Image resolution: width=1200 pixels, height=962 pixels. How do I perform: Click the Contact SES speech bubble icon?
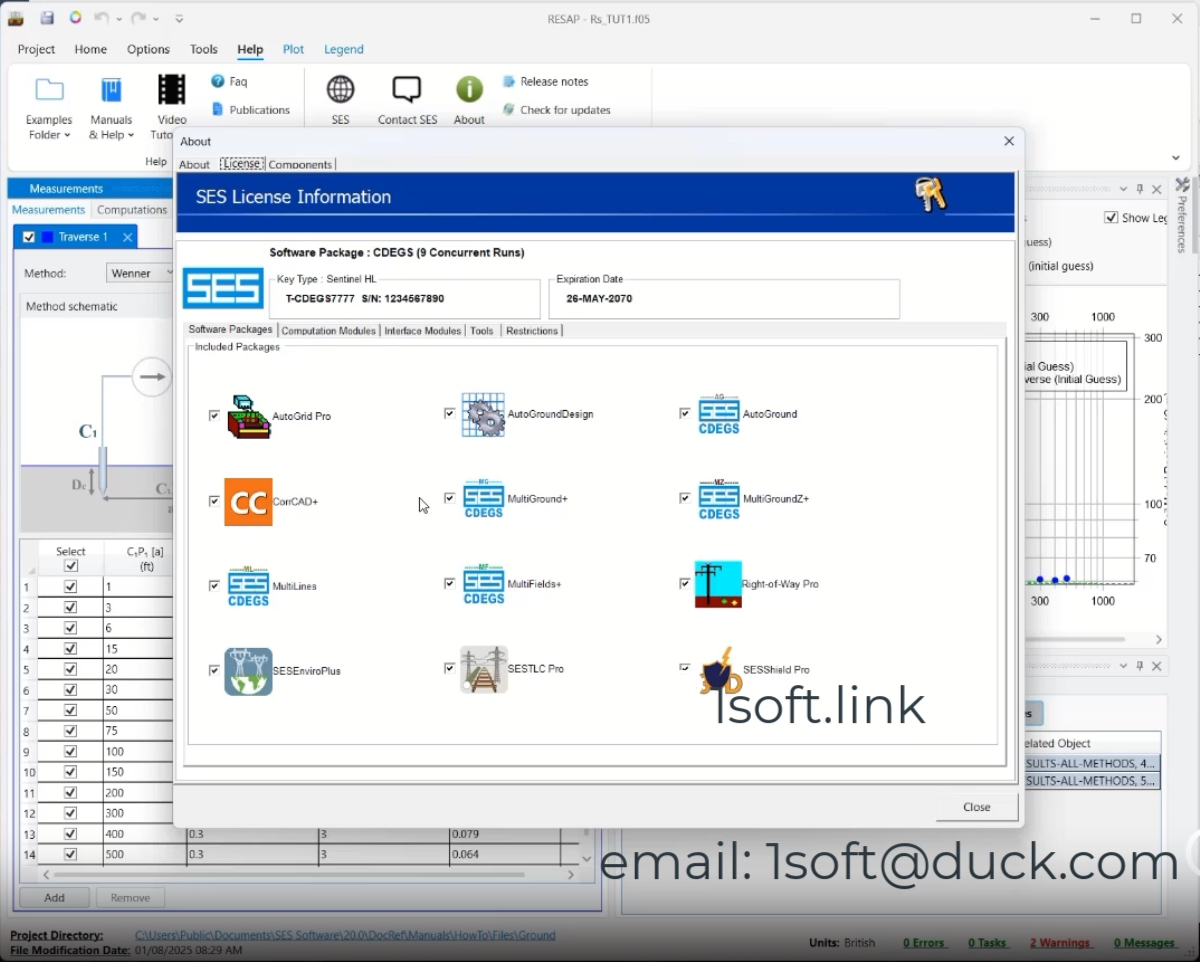pyautogui.click(x=407, y=89)
